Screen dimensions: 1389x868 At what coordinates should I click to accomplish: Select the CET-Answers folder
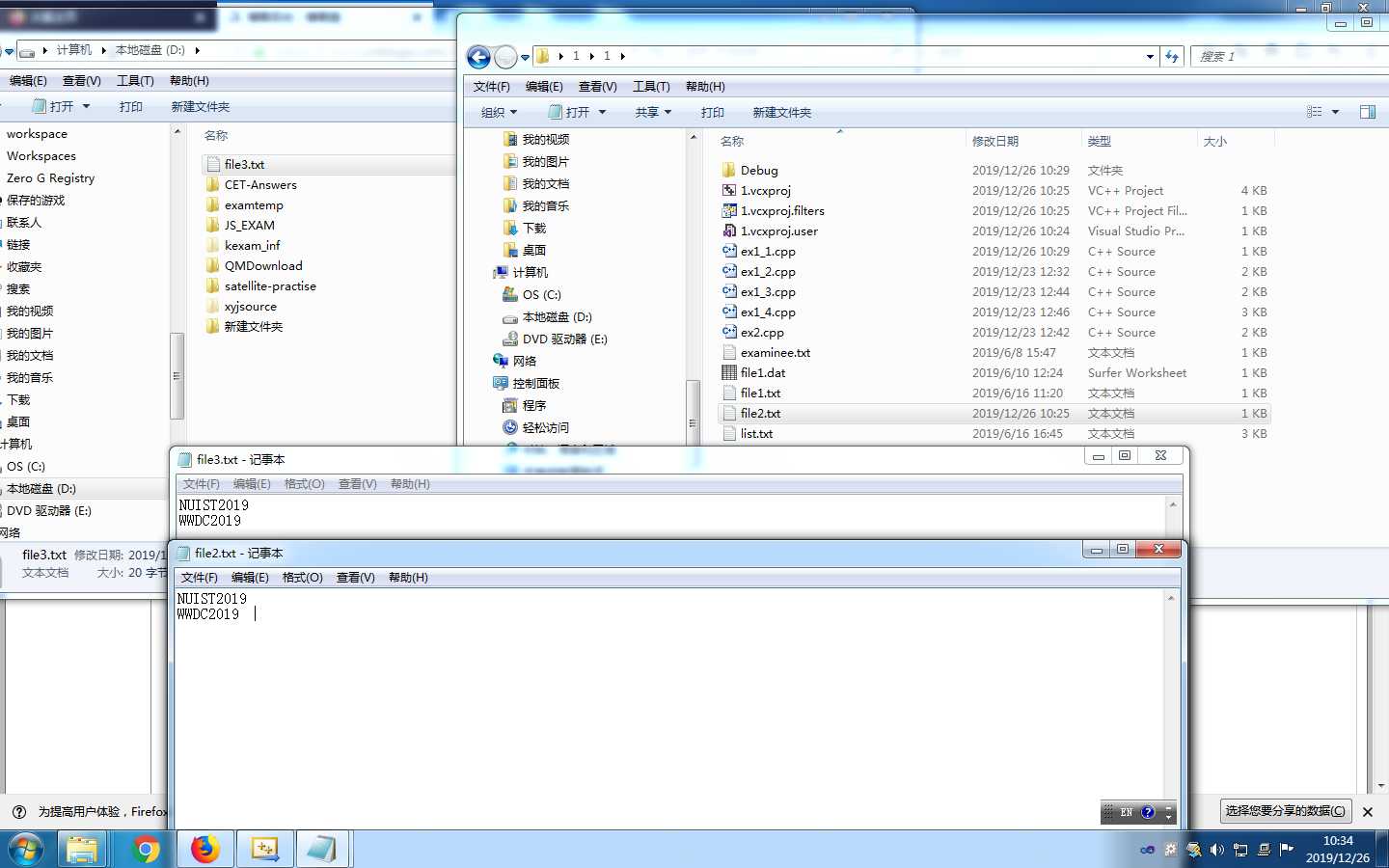260,184
